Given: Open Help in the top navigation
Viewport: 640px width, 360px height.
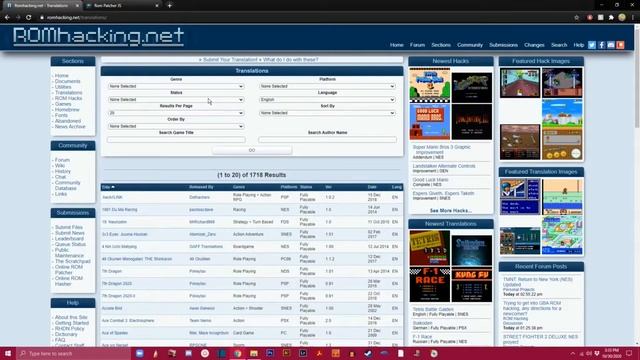Looking at the screenshot, I should pos(578,45).
